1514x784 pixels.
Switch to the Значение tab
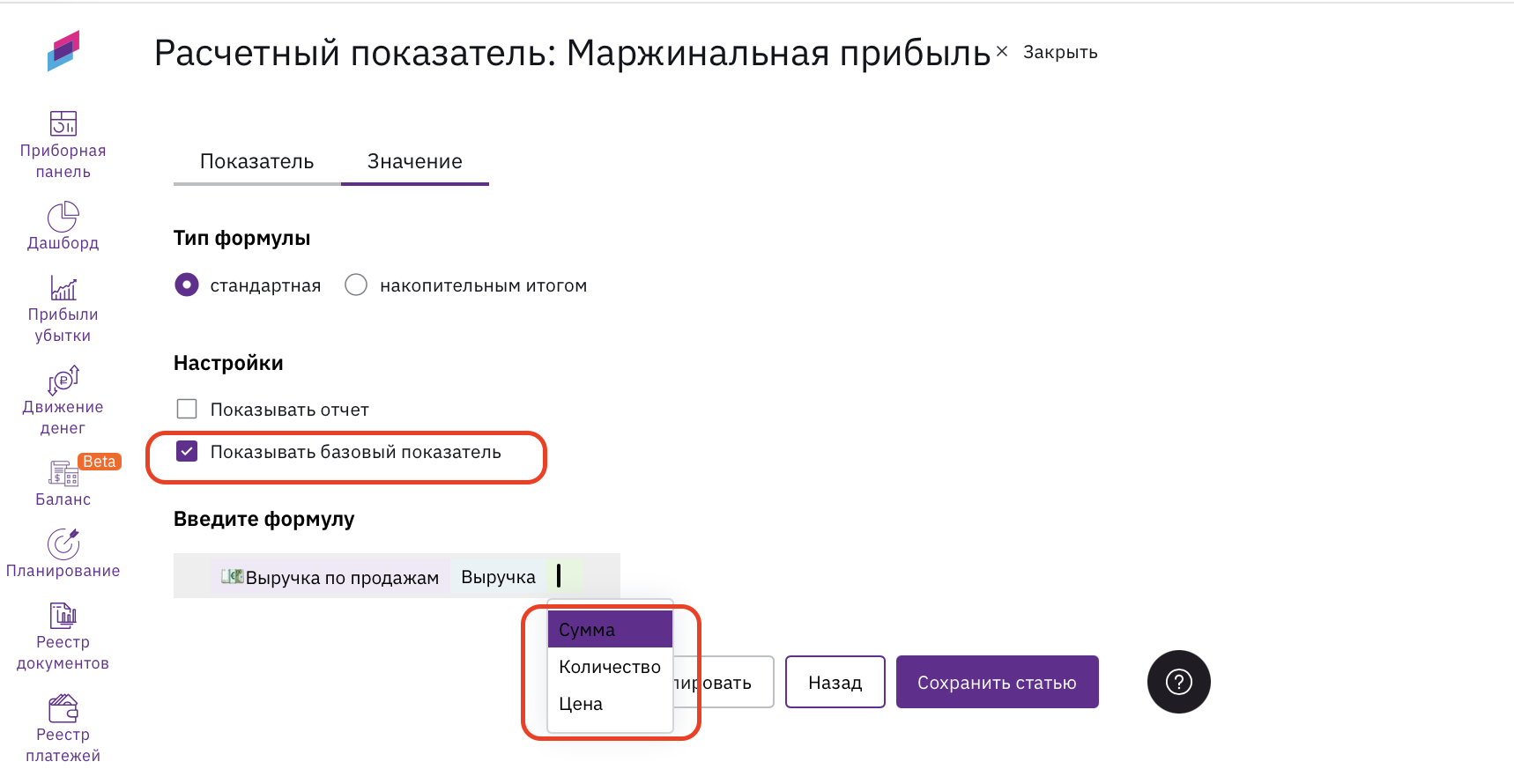(x=414, y=162)
